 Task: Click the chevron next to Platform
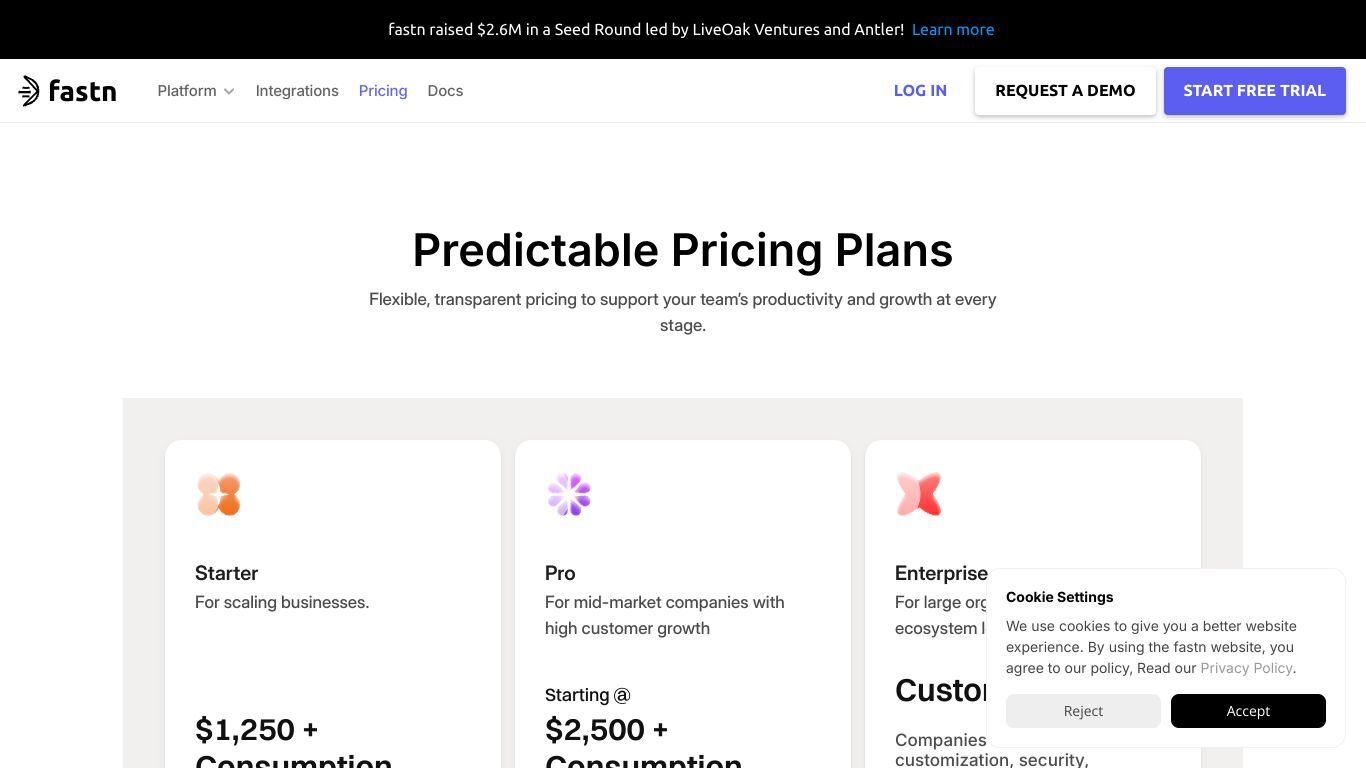pos(229,91)
